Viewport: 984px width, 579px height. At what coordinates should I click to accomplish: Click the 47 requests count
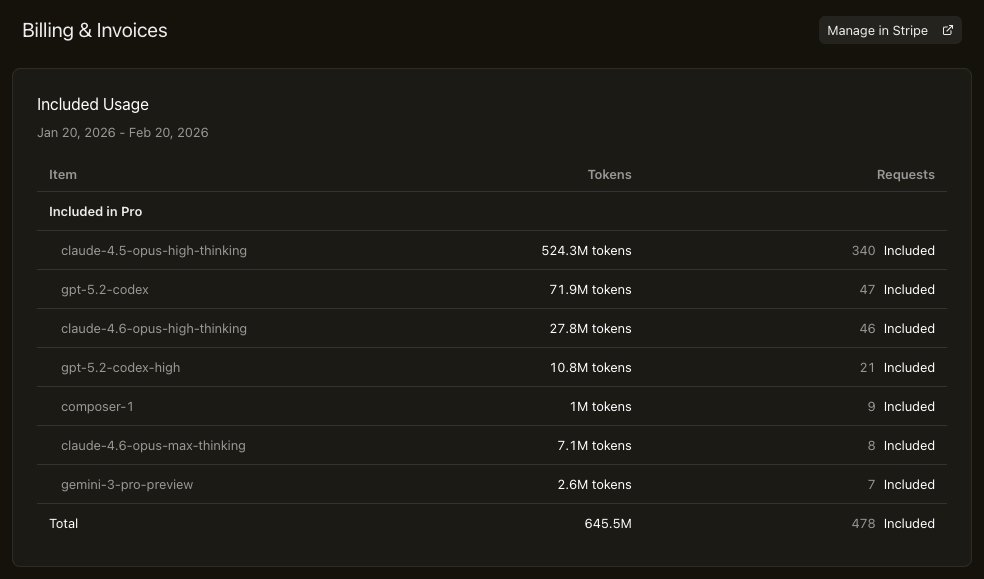click(867, 289)
